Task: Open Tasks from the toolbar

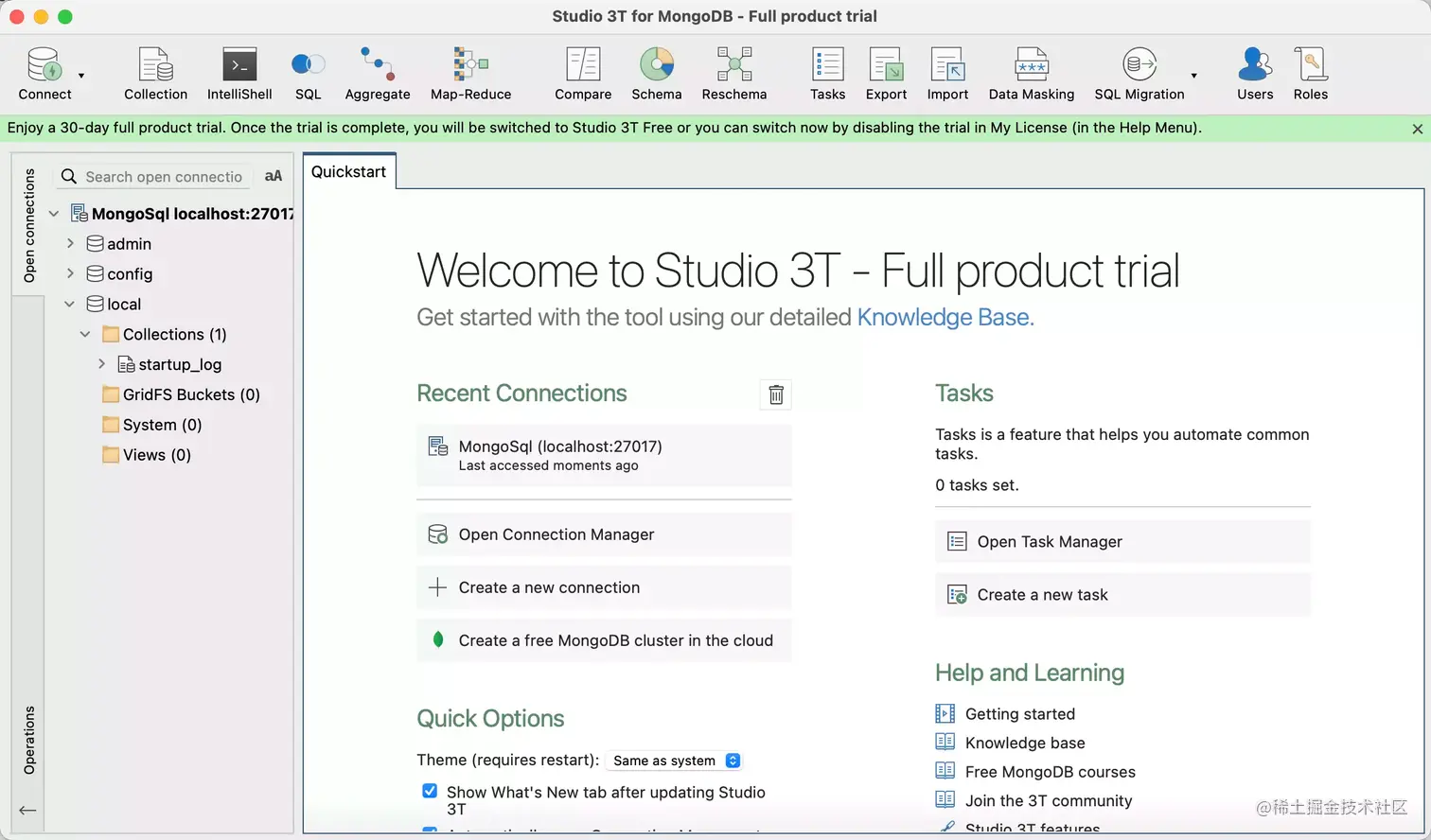Action: coord(828,73)
